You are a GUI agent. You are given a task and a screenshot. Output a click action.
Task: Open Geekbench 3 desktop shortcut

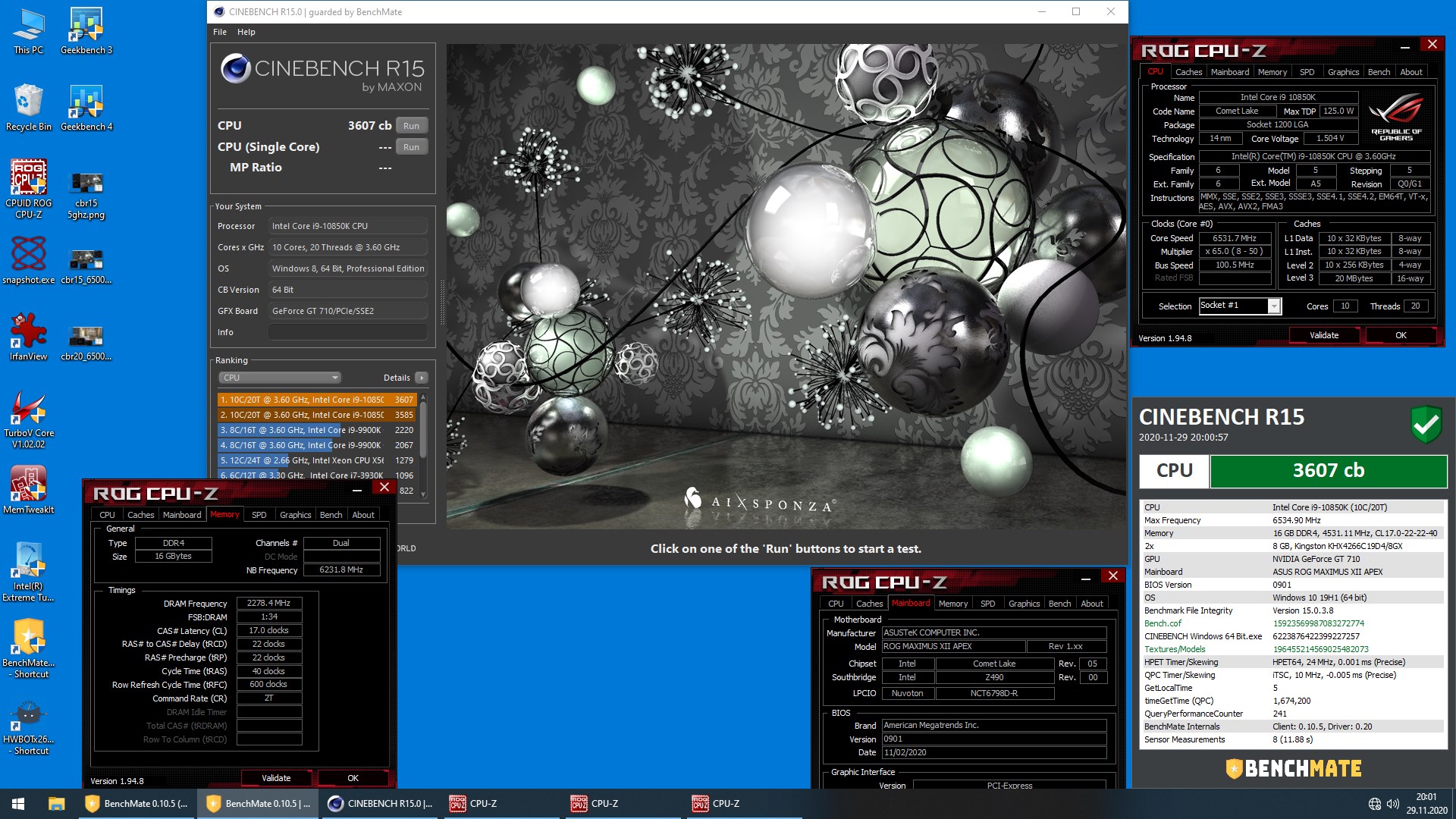coord(86,31)
